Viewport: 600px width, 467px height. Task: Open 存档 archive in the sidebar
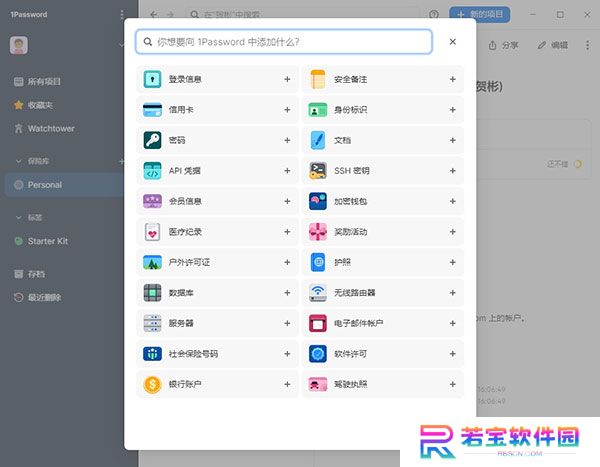29,274
